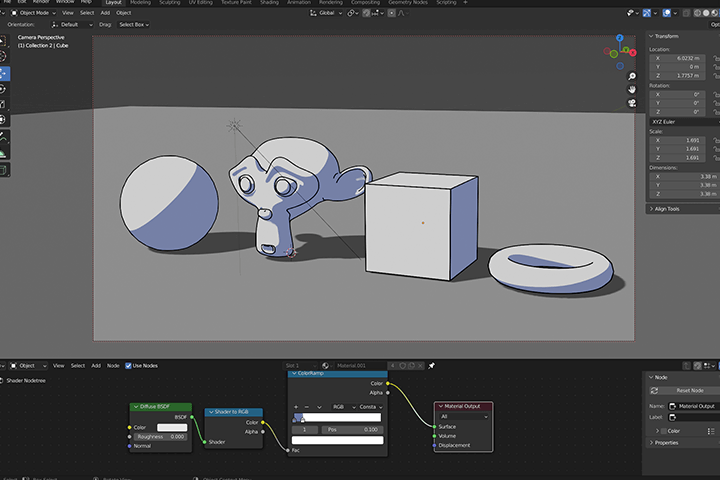
Task: Pin the node editor material
Action: click(431, 366)
